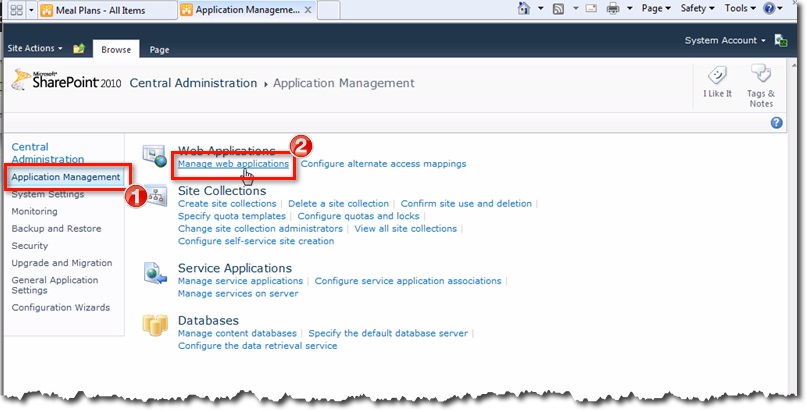This screenshot has height=412, width=807.
Task: Open Specify the default database server
Action: click(x=388, y=333)
